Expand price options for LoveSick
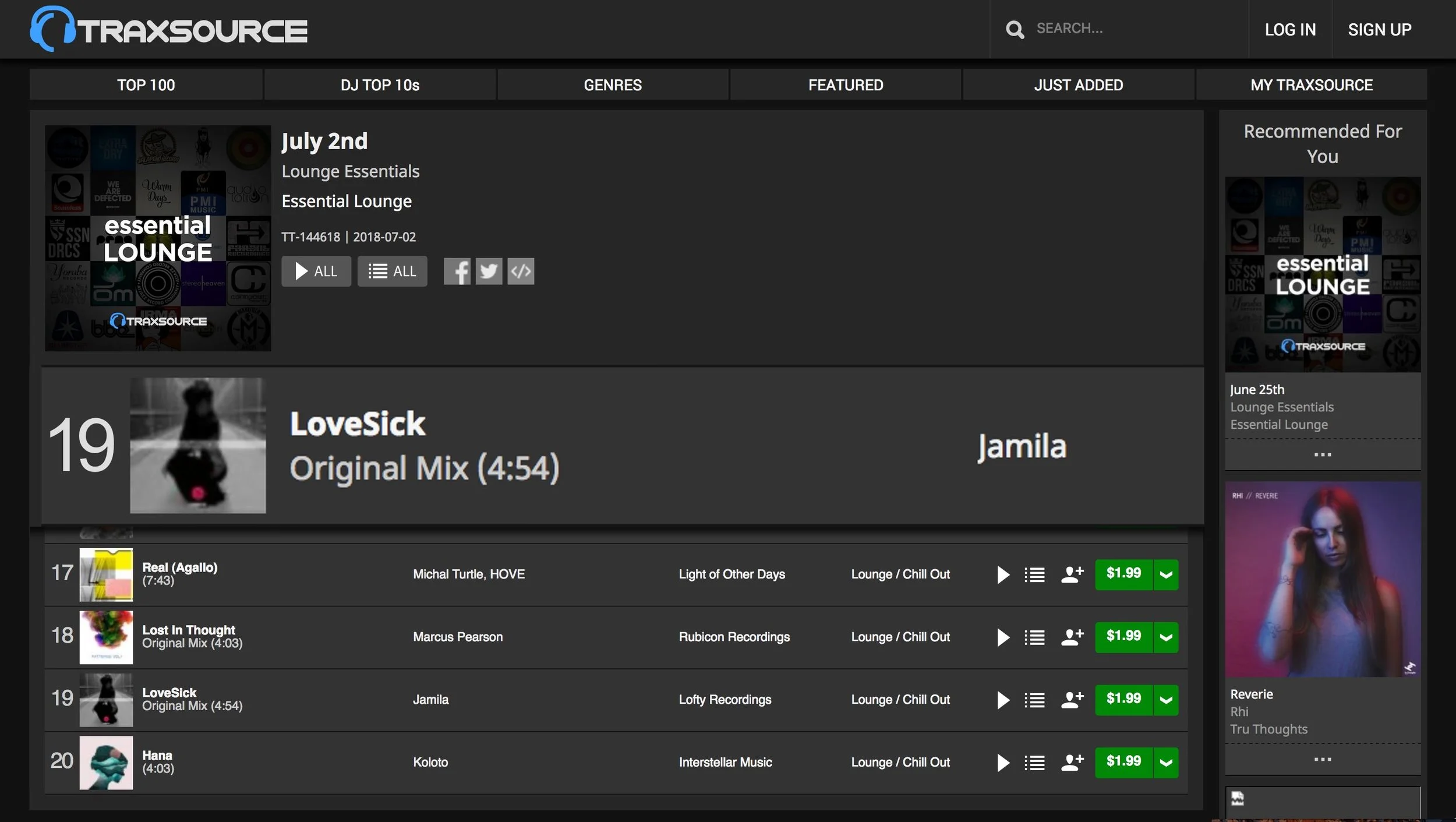This screenshot has width=1456, height=822. pos(1166,700)
